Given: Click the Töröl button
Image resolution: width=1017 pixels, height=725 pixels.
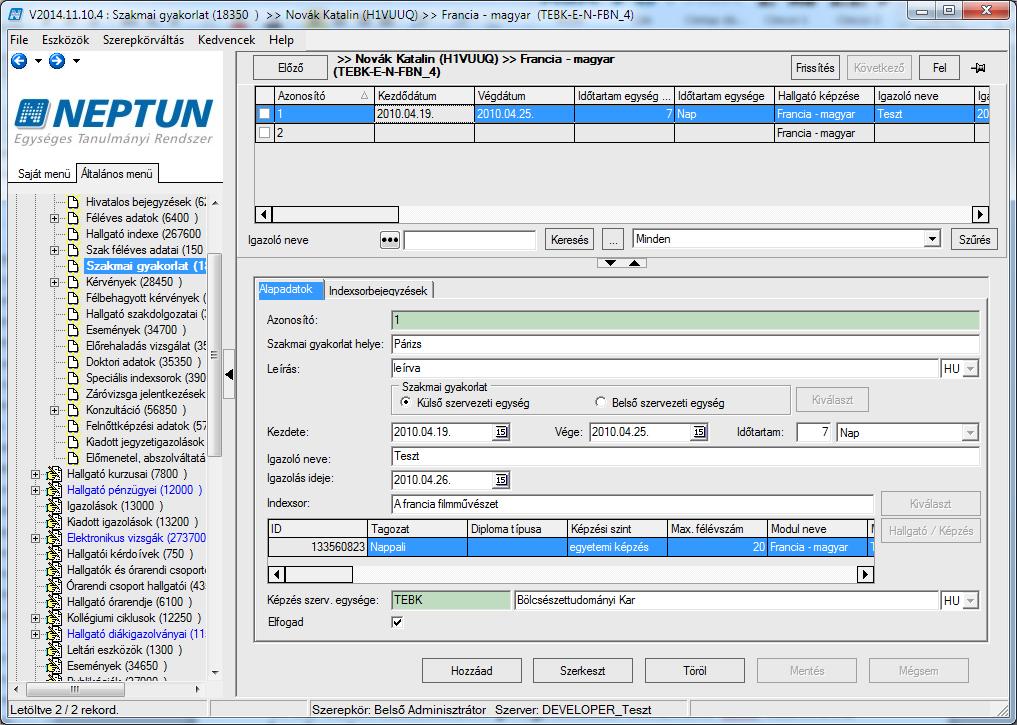Looking at the screenshot, I should click(x=695, y=671).
